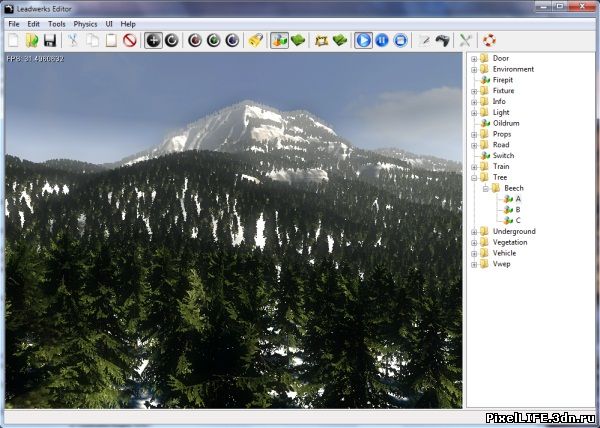Open the UI menu

click(109, 24)
